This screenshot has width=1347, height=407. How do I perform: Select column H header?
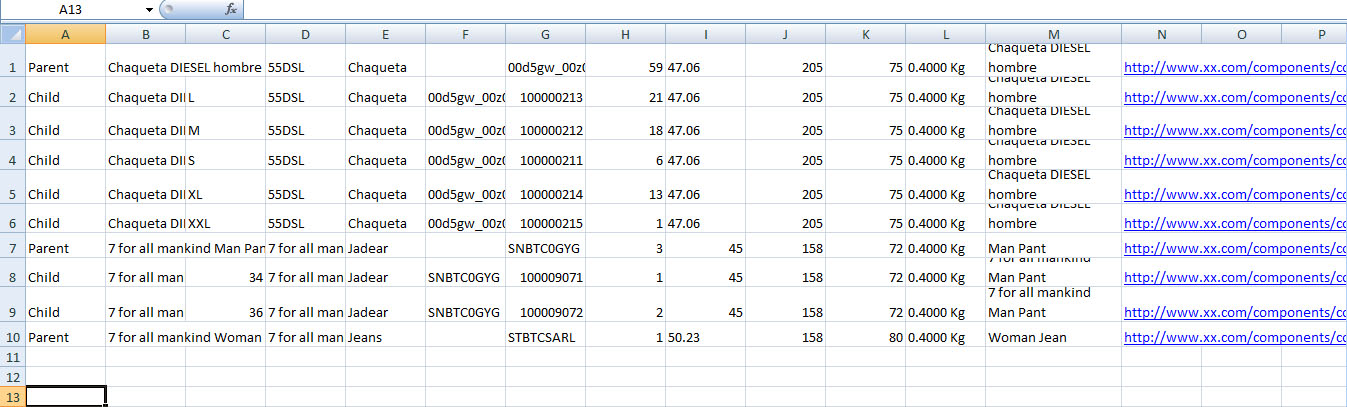625,34
